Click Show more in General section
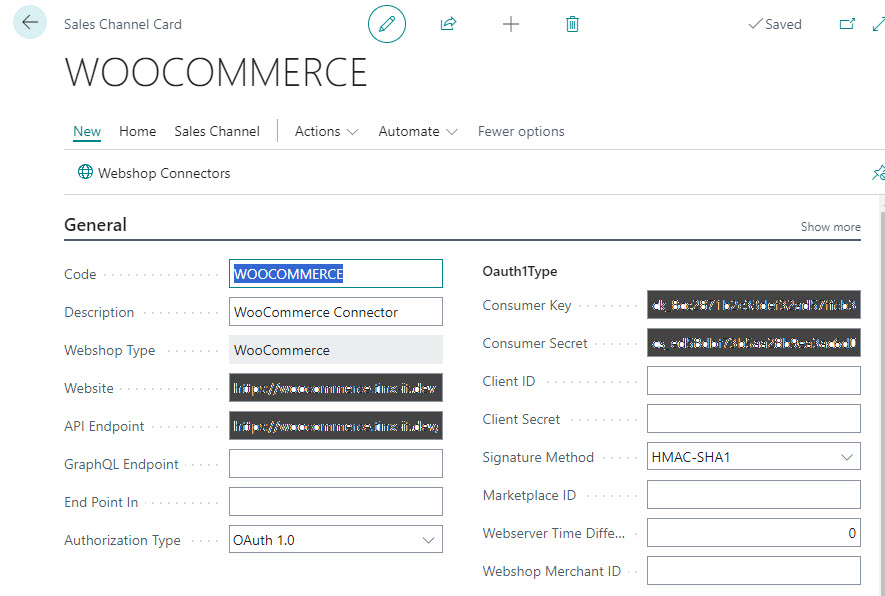 coord(830,227)
